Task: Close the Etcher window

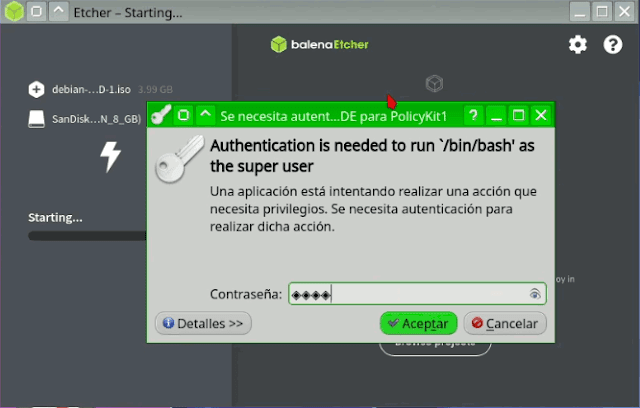Action: (624, 11)
